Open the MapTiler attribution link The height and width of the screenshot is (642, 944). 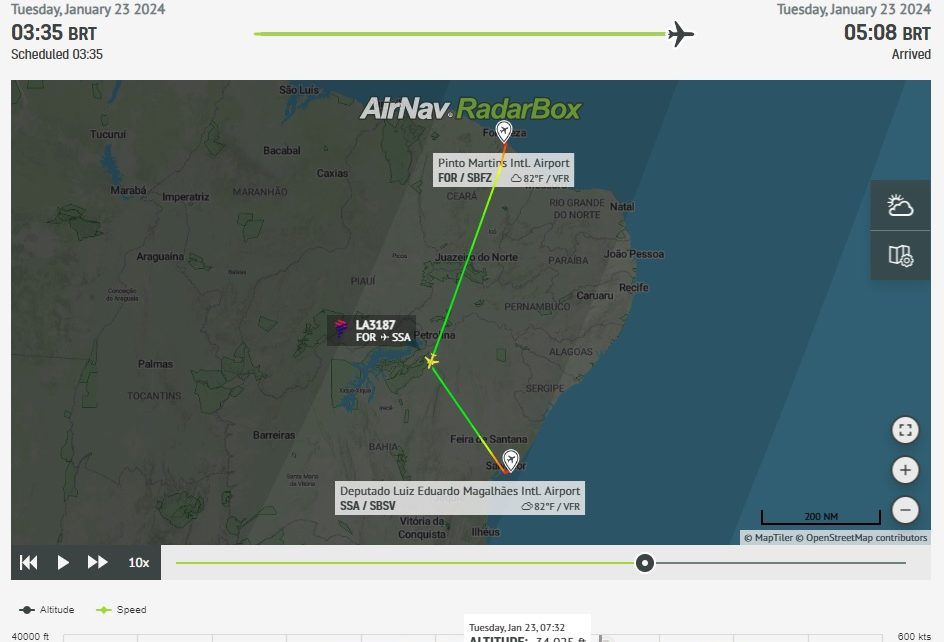click(x=768, y=538)
